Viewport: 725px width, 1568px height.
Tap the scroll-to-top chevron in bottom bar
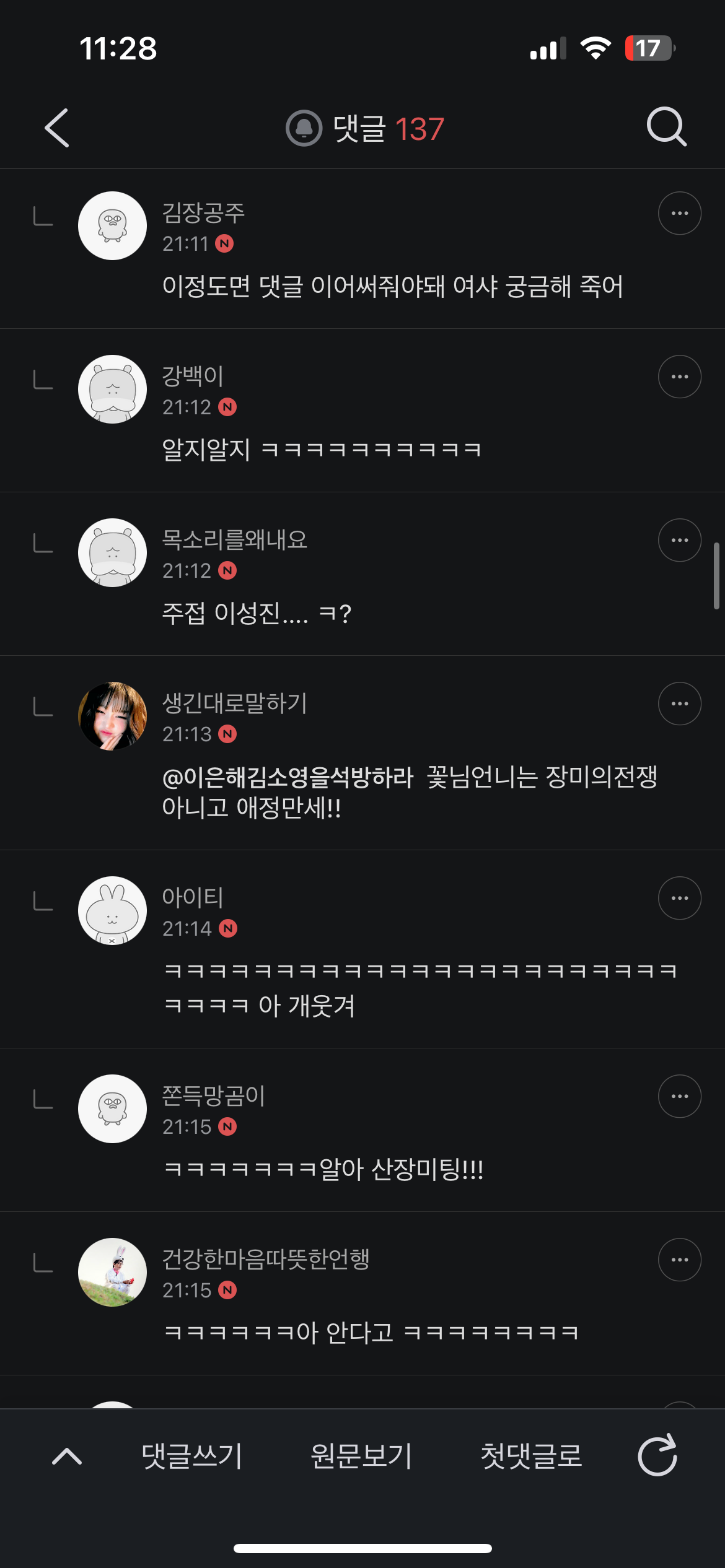[x=67, y=1455]
